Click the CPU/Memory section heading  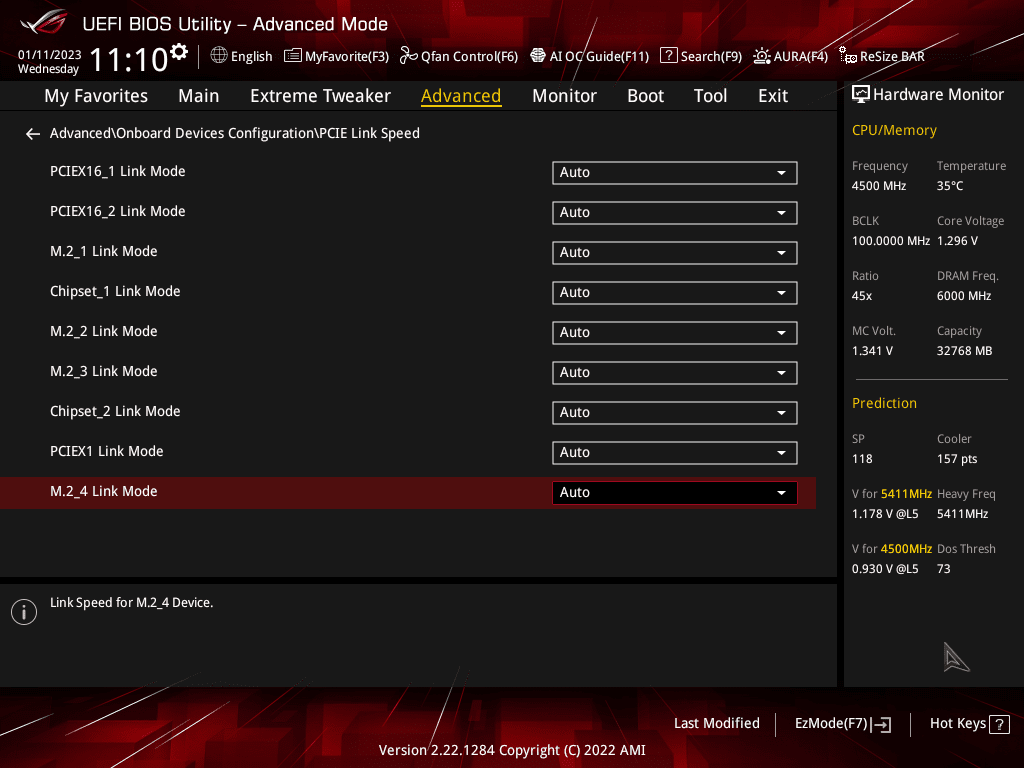click(x=894, y=131)
